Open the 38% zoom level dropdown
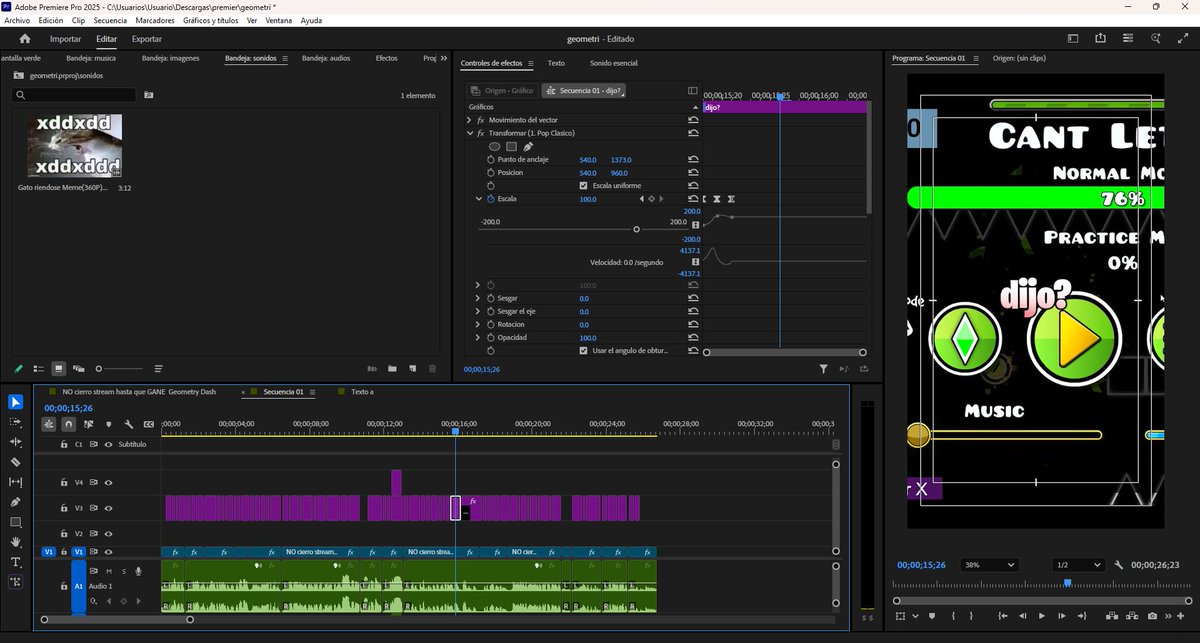This screenshot has width=1200, height=643. click(990, 565)
